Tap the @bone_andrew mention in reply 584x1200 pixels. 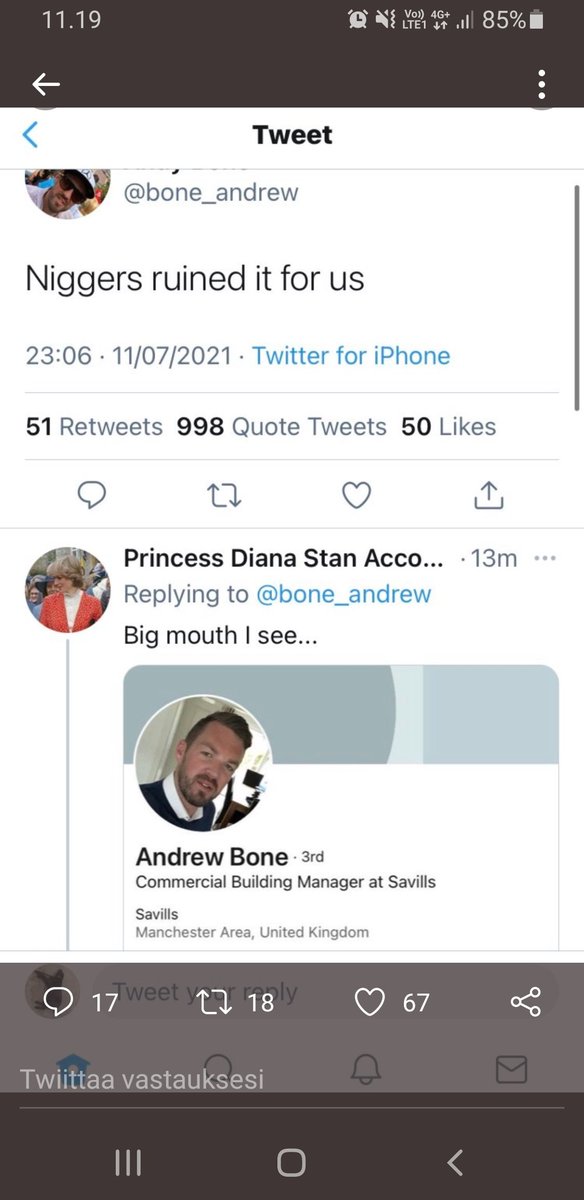(344, 594)
